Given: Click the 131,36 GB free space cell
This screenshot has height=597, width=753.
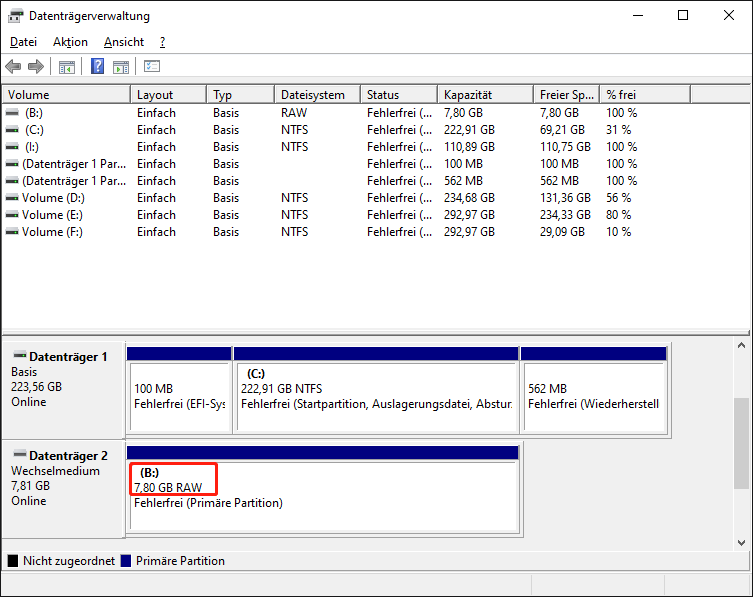Looking at the screenshot, I should click(565, 198).
